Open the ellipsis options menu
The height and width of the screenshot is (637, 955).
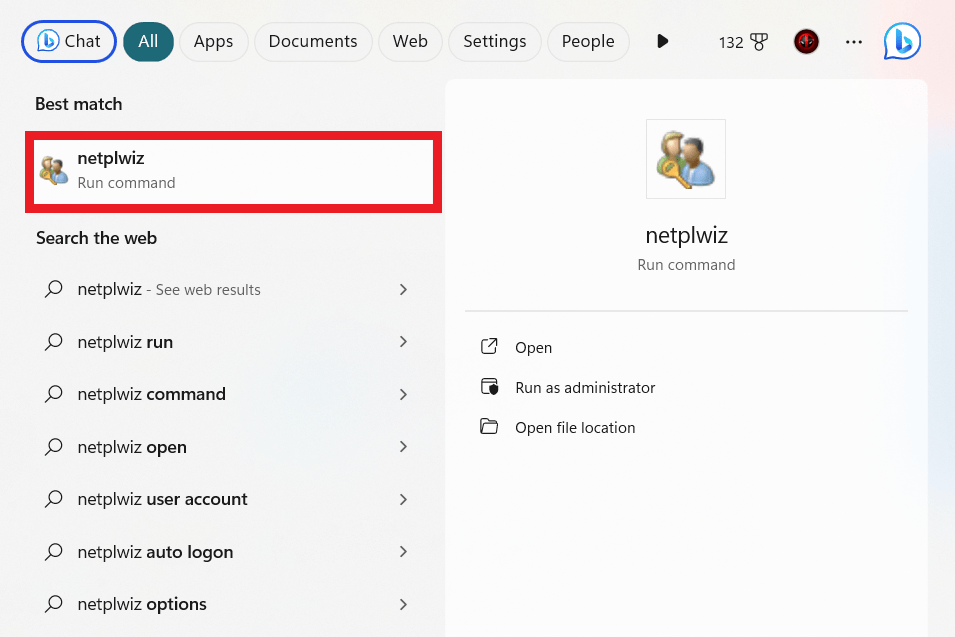point(853,41)
